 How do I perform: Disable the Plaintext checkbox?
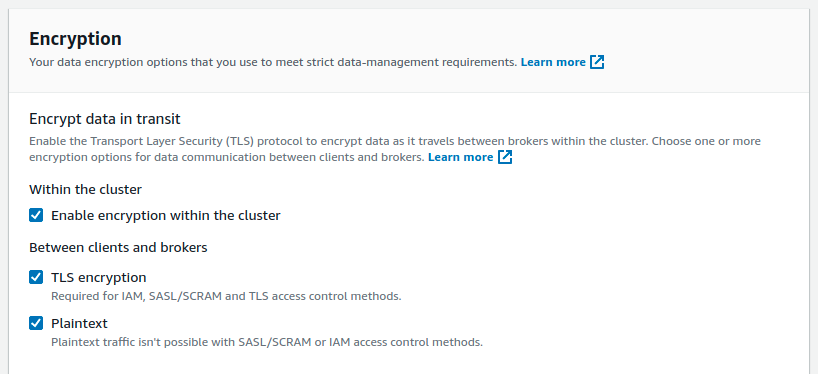click(36, 323)
